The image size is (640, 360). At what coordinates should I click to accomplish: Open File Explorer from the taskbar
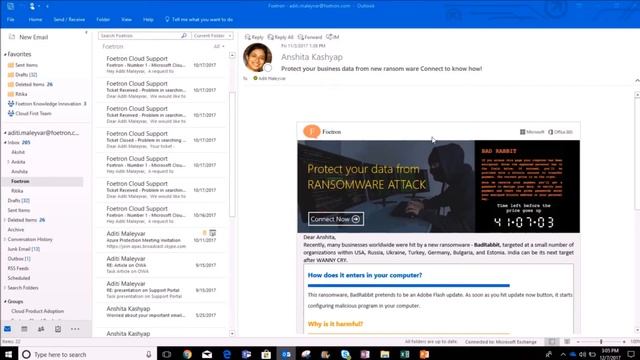click(385, 354)
